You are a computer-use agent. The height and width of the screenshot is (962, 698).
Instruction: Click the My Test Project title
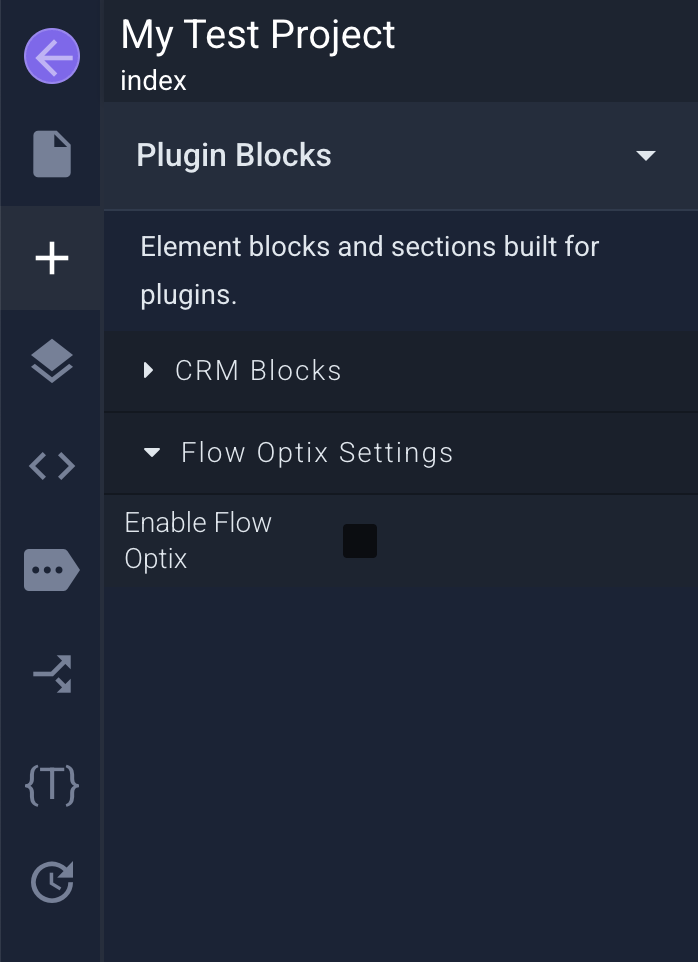tap(257, 35)
